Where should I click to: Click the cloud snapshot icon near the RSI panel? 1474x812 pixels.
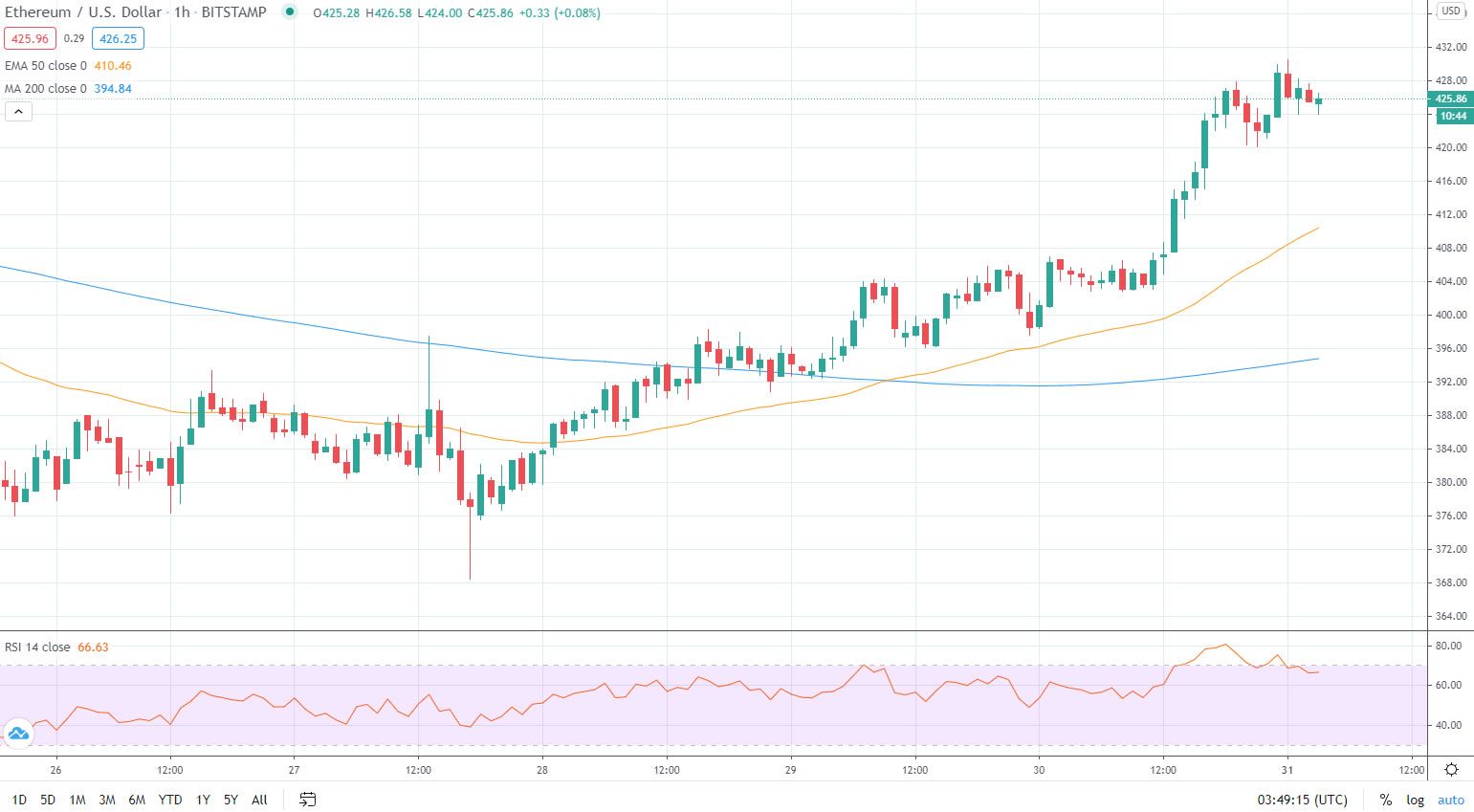[19, 734]
